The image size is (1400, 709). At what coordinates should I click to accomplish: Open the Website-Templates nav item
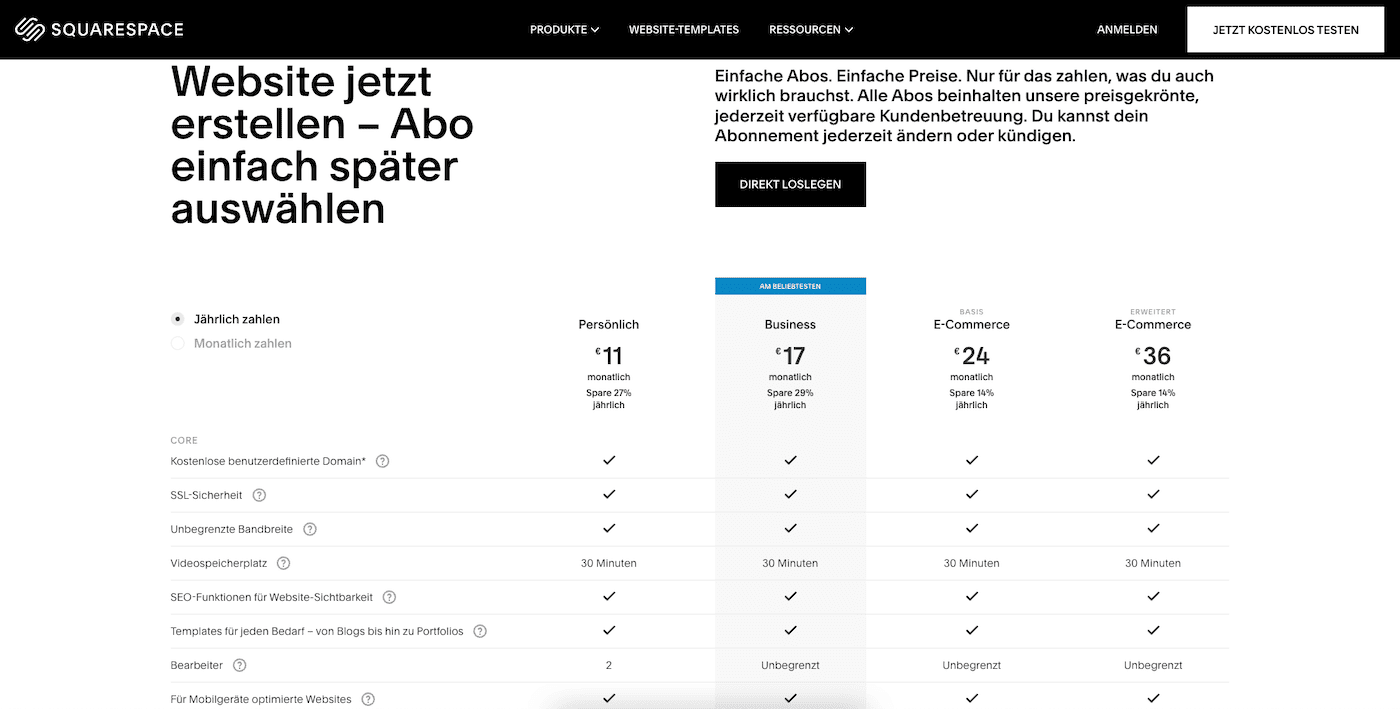tap(684, 29)
